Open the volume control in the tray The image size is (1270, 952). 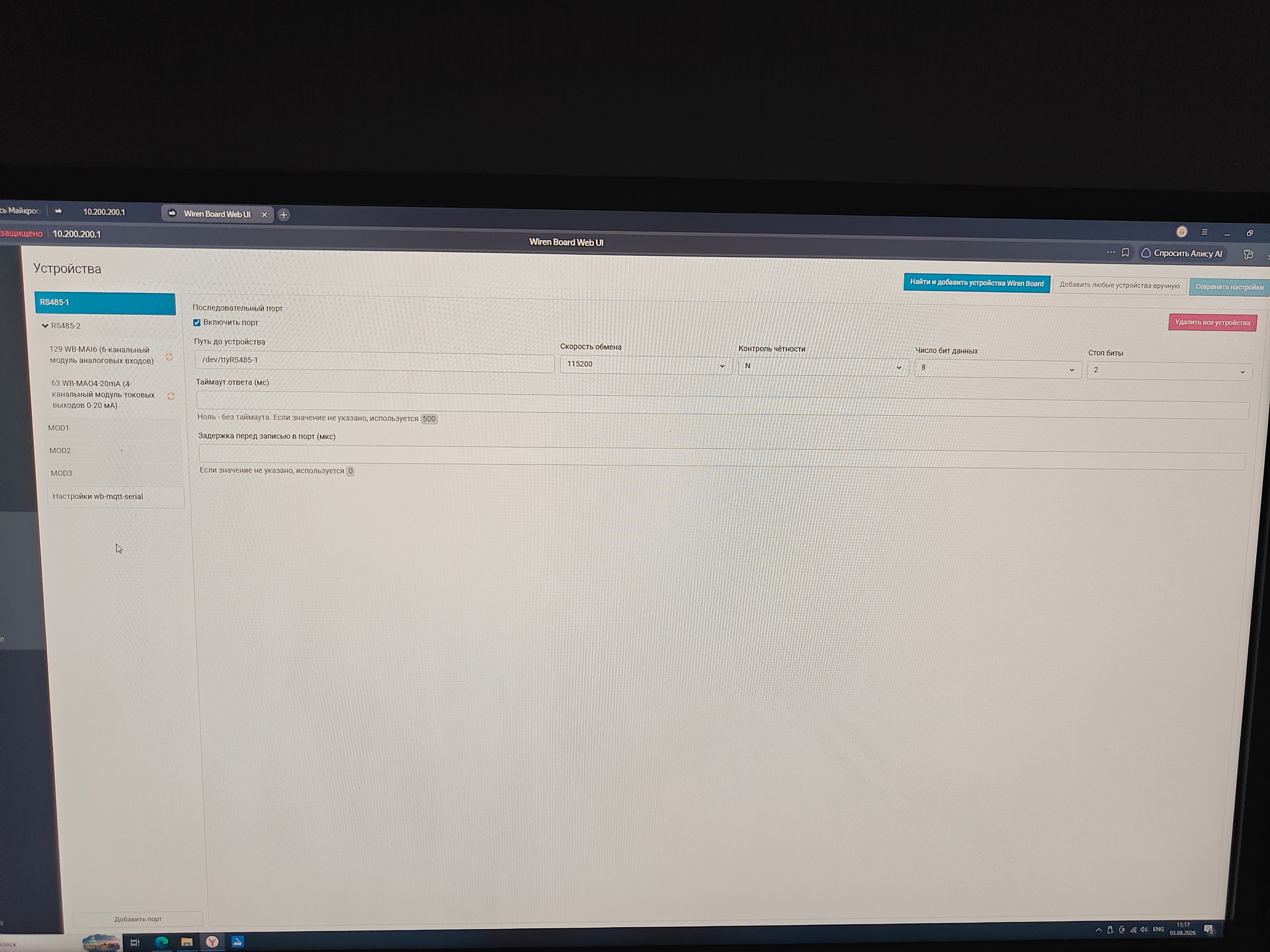point(1144,930)
